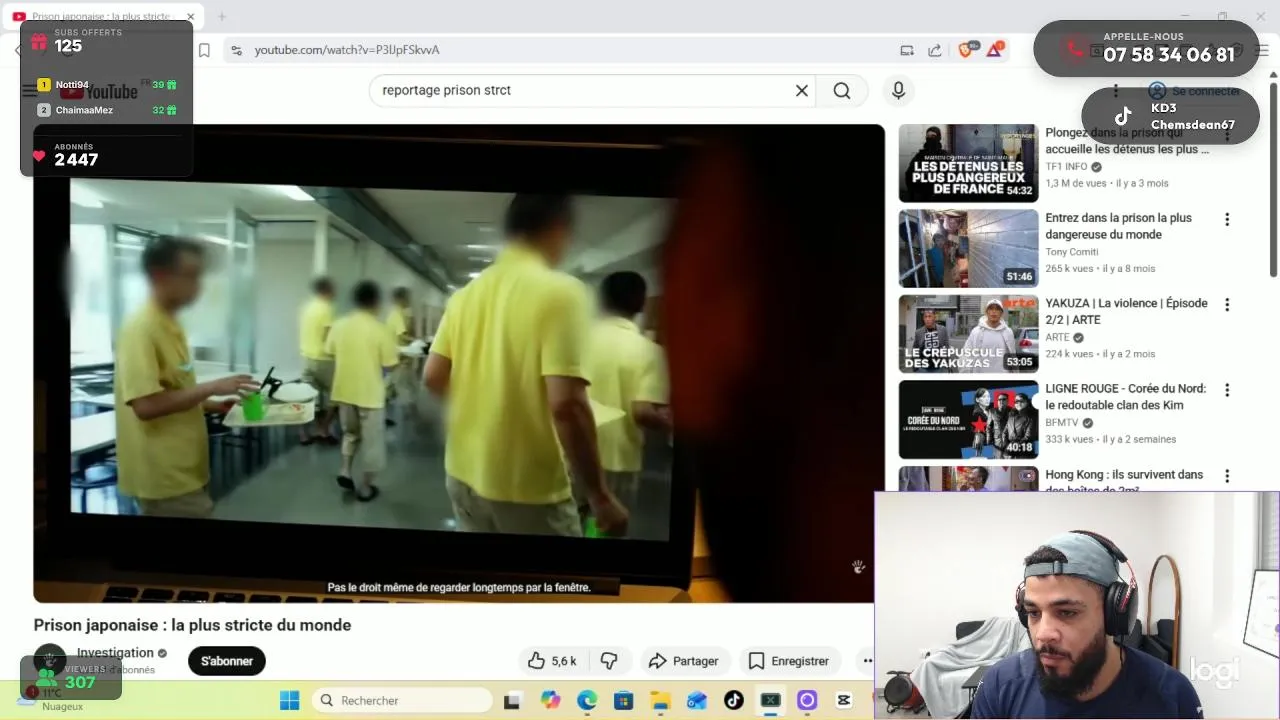The width and height of the screenshot is (1280, 720).
Task: Open title Hong Kong : ils survivent dans
Action: 1124,481
